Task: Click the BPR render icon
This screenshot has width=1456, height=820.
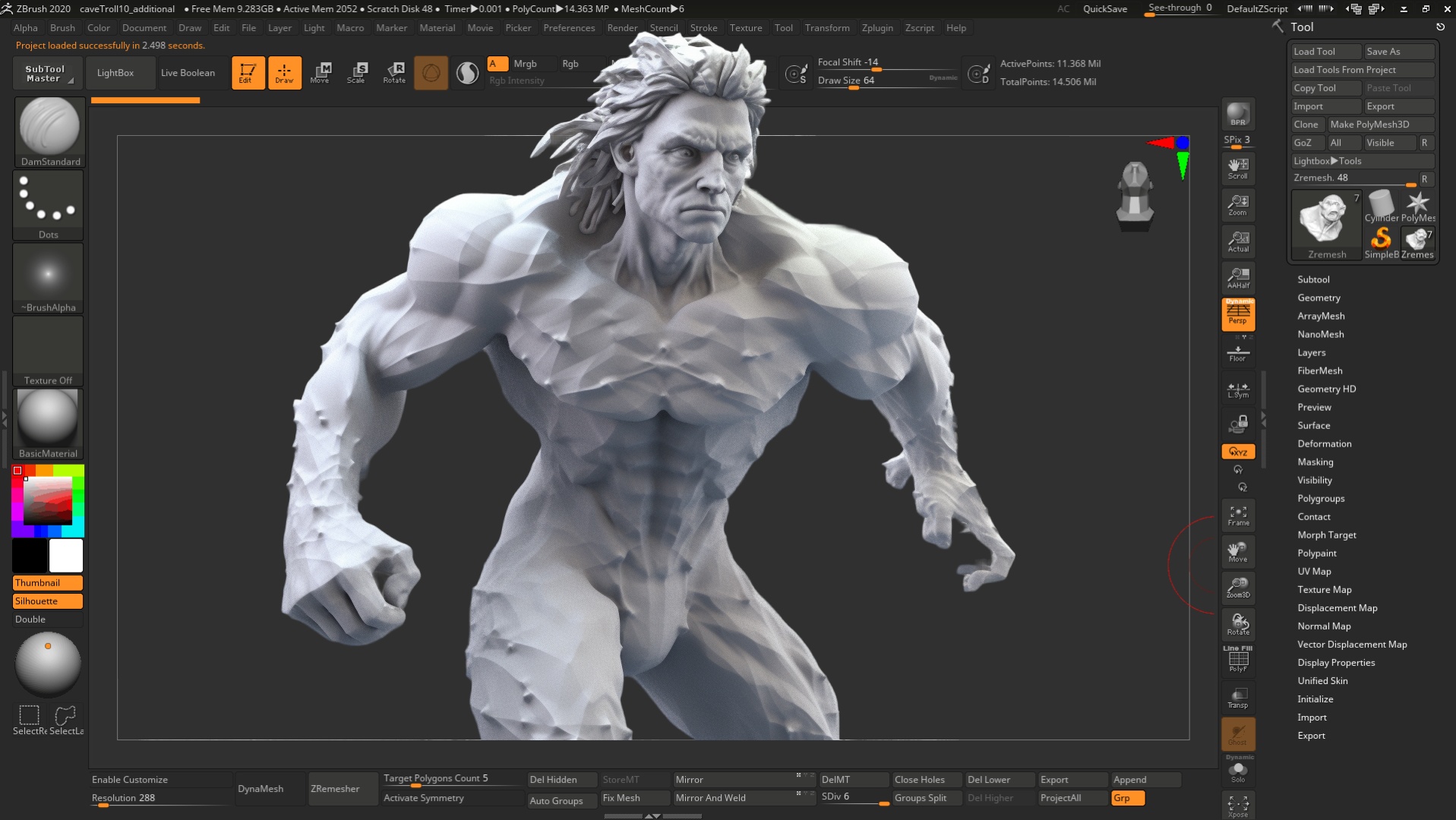Action: coord(1237,115)
